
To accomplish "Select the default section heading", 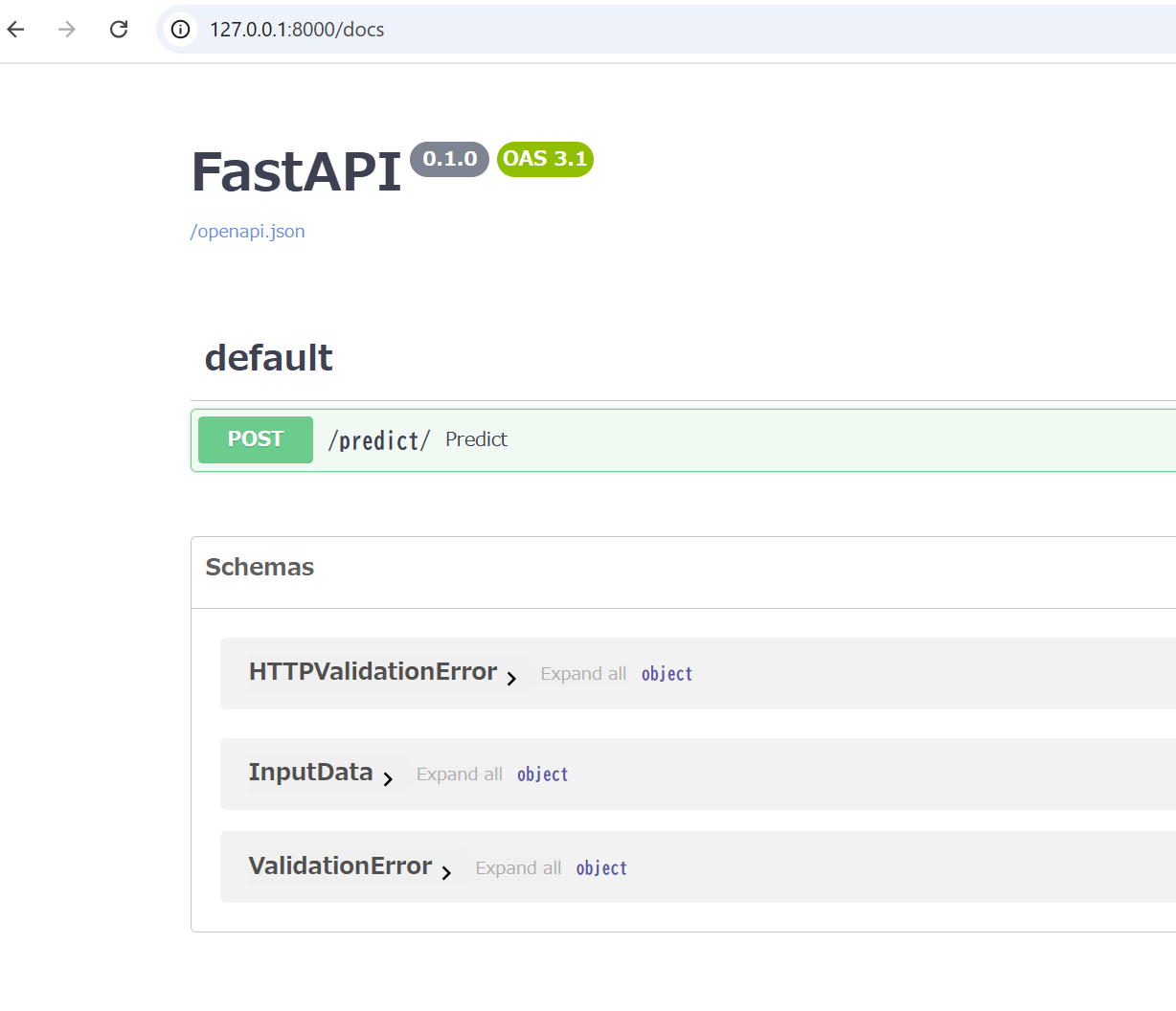I will 268,357.
